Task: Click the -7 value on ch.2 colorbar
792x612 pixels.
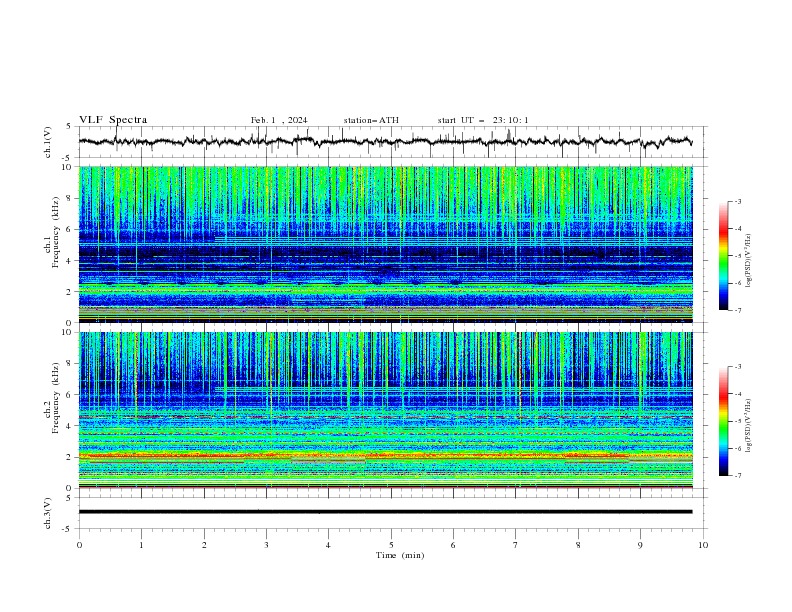Action: tap(737, 476)
